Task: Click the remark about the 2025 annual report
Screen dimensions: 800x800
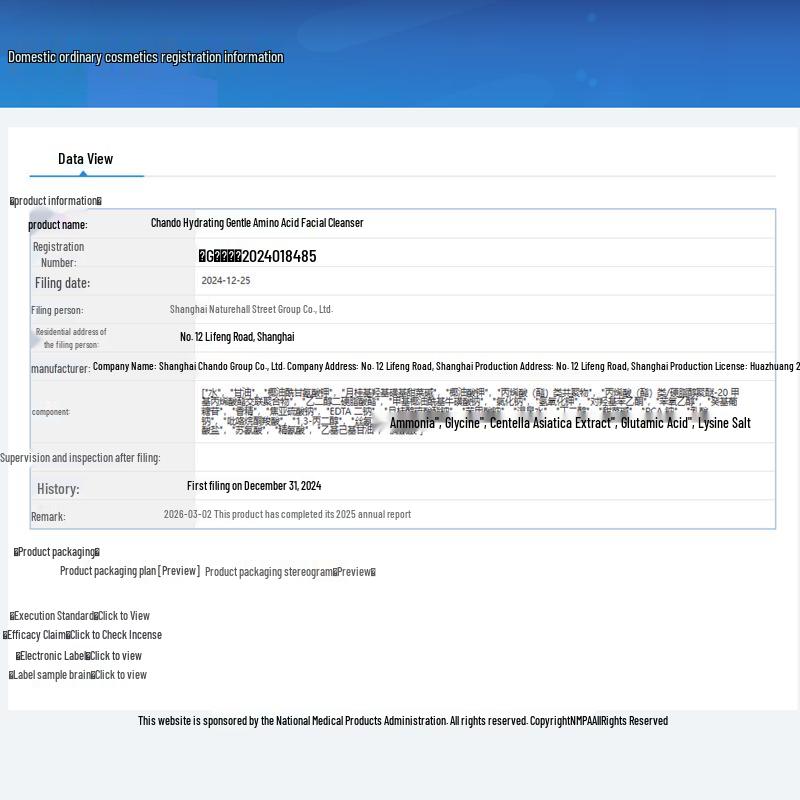Action: tap(287, 514)
